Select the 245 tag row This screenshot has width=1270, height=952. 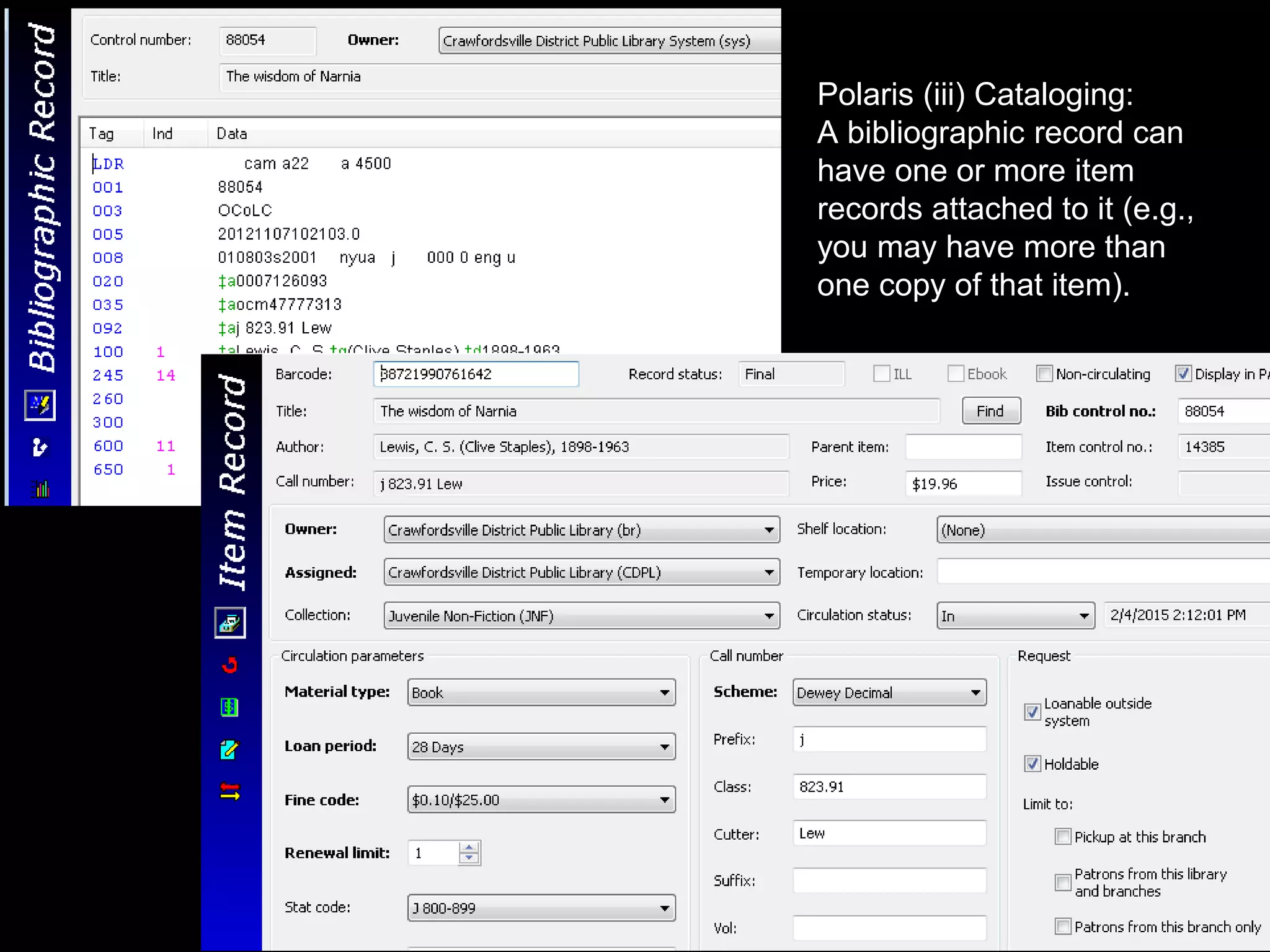(141, 376)
